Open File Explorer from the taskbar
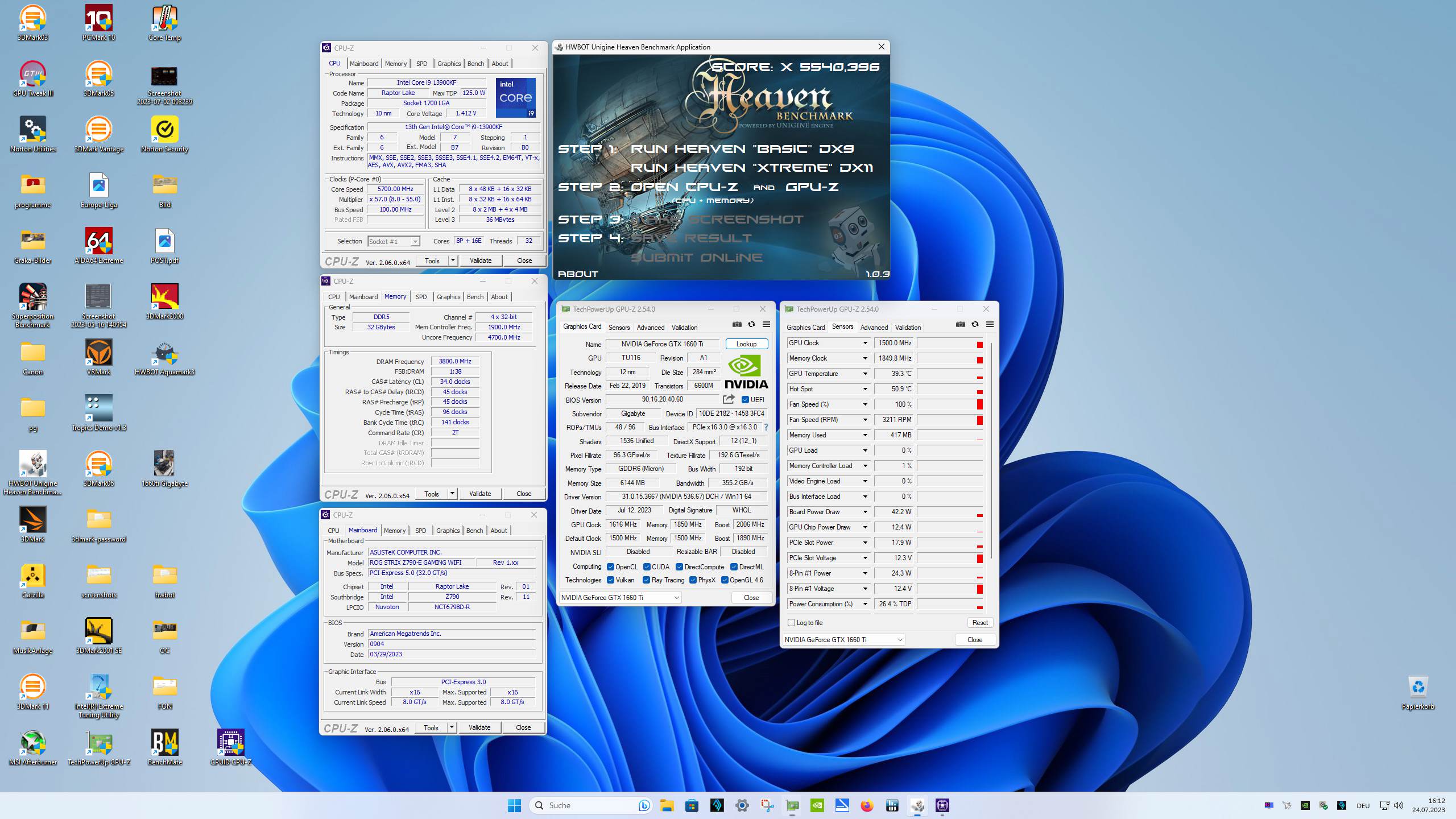The image size is (1456, 819). [667, 805]
